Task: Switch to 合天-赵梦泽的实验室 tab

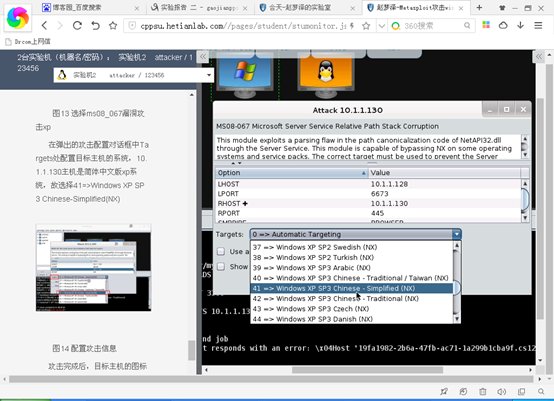Action: point(307,7)
